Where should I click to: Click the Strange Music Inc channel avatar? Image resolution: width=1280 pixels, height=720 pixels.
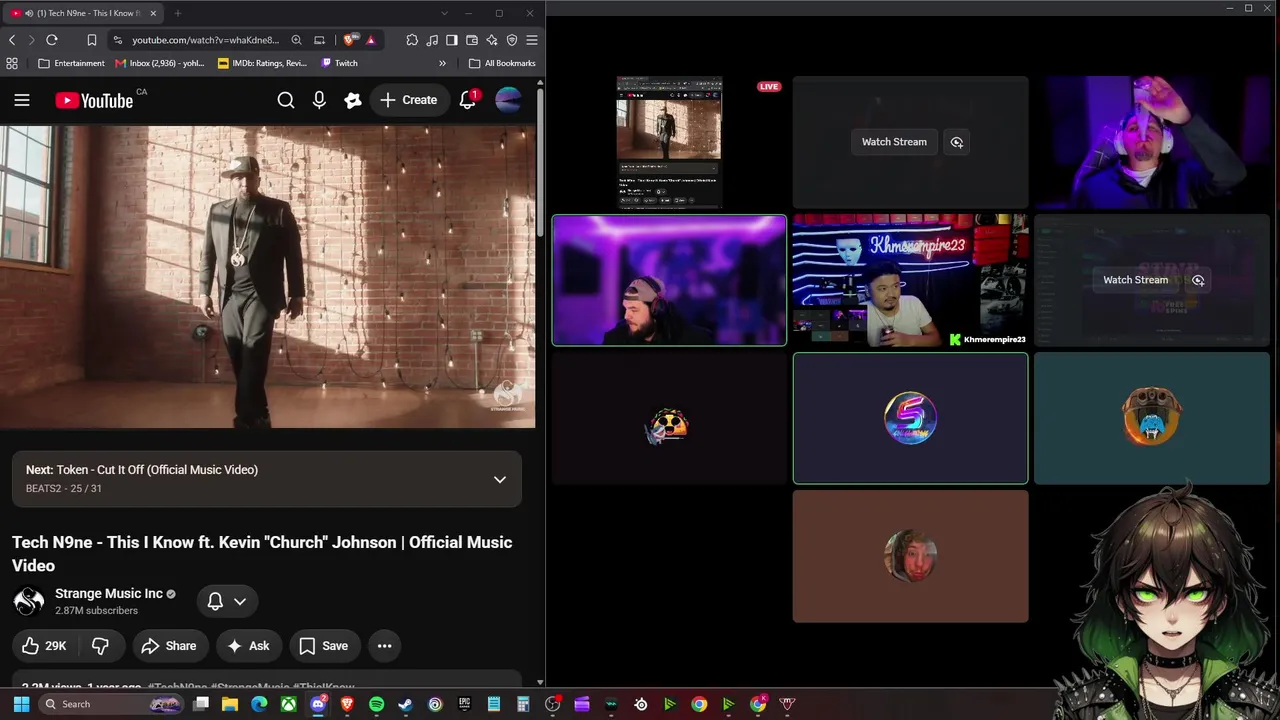29,601
